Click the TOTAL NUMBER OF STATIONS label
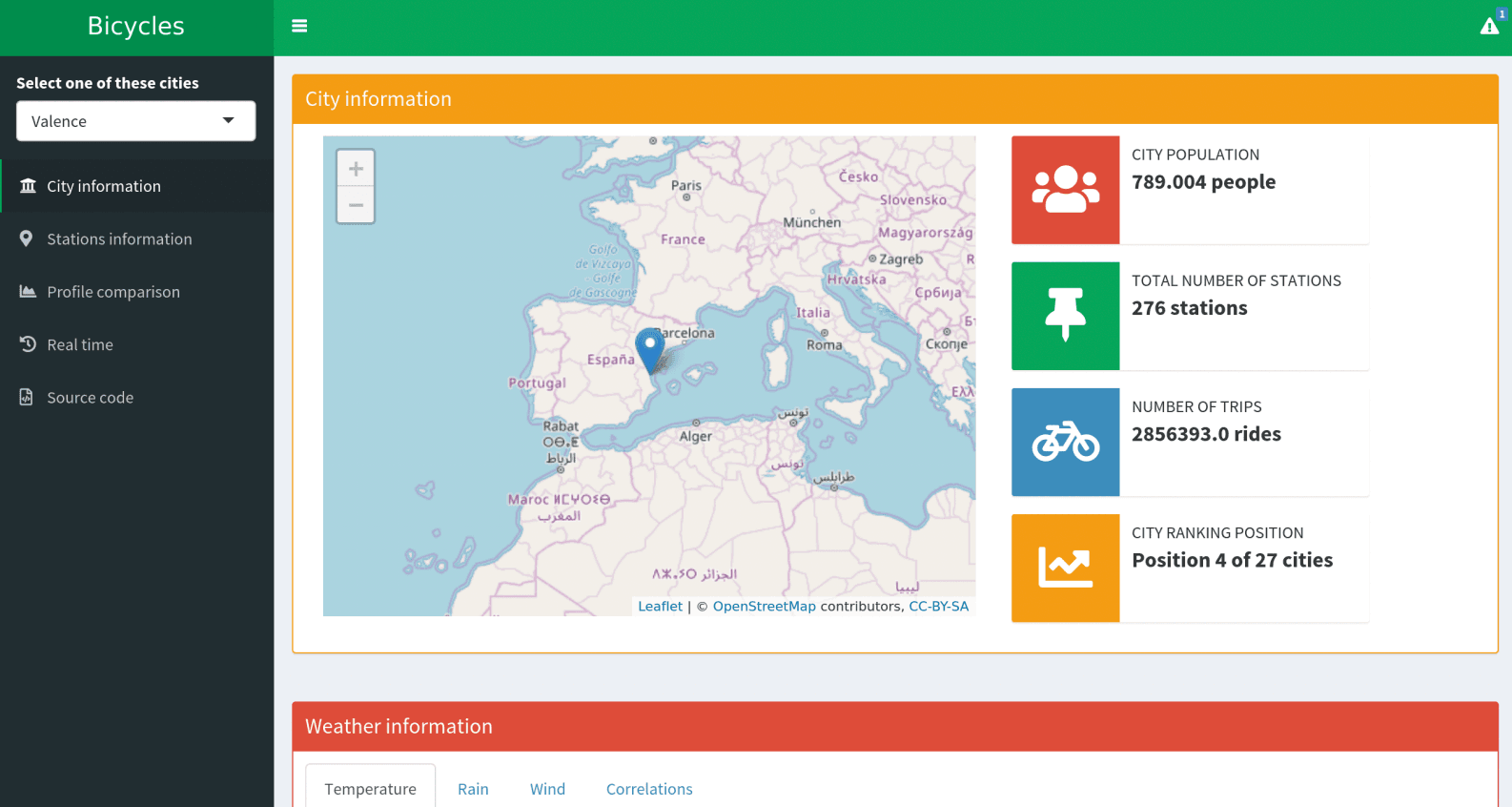The width and height of the screenshot is (1512, 807). (x=1236, y=280)
